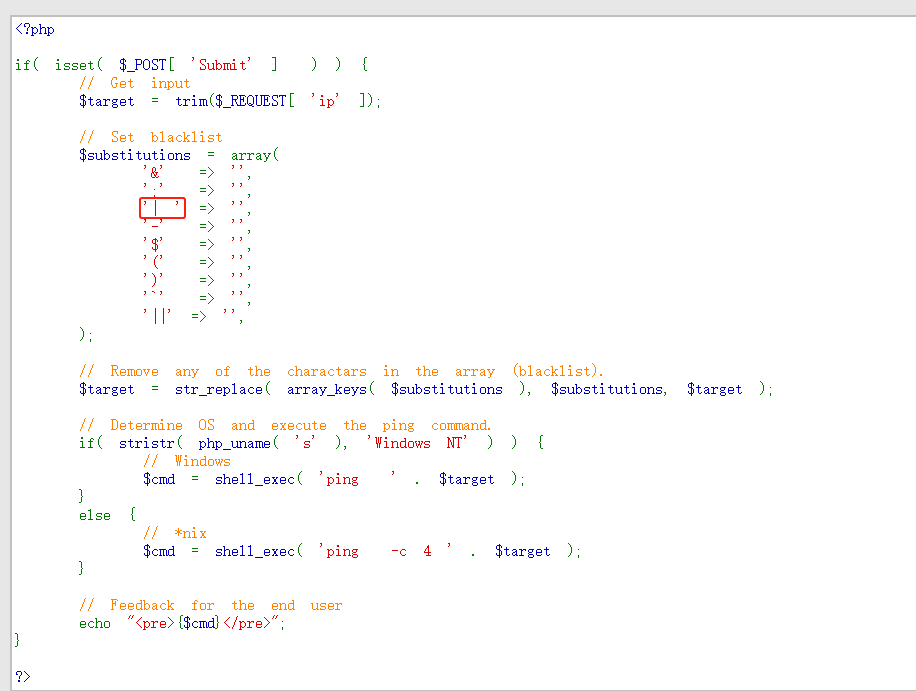Click the "</pre>" closing tag text

click(247, 623)
